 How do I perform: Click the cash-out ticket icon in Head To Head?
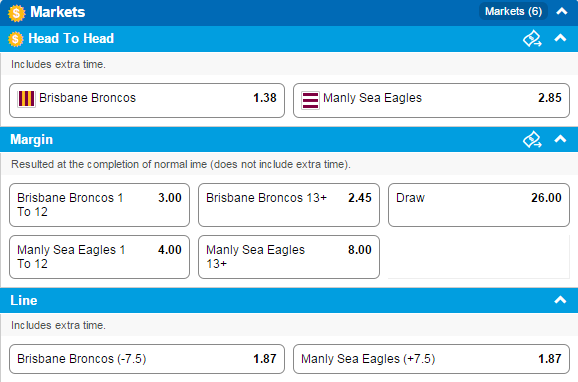coord(532,38)
